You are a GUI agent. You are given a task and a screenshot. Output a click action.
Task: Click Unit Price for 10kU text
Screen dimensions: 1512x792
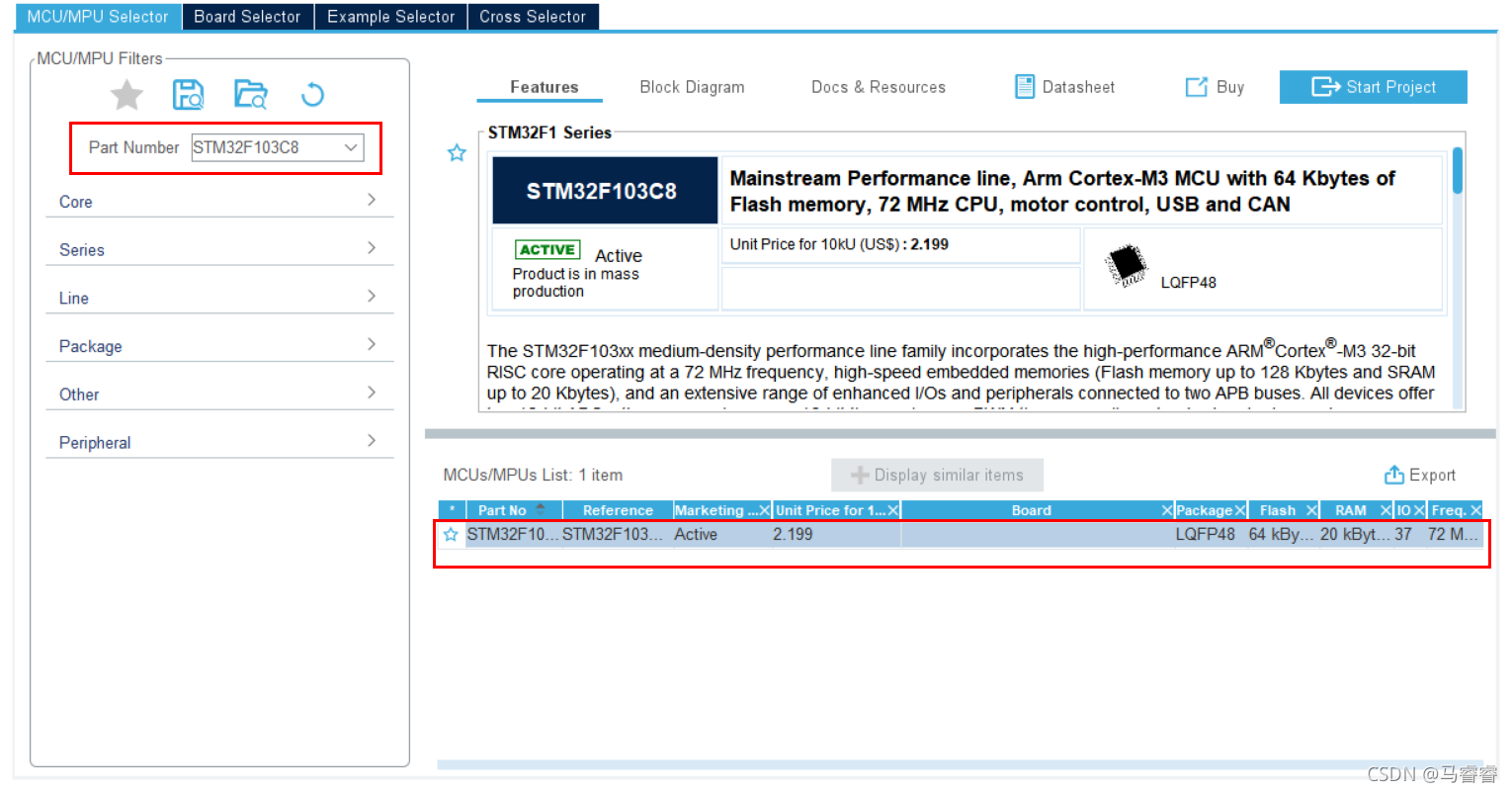pos(839,244)
